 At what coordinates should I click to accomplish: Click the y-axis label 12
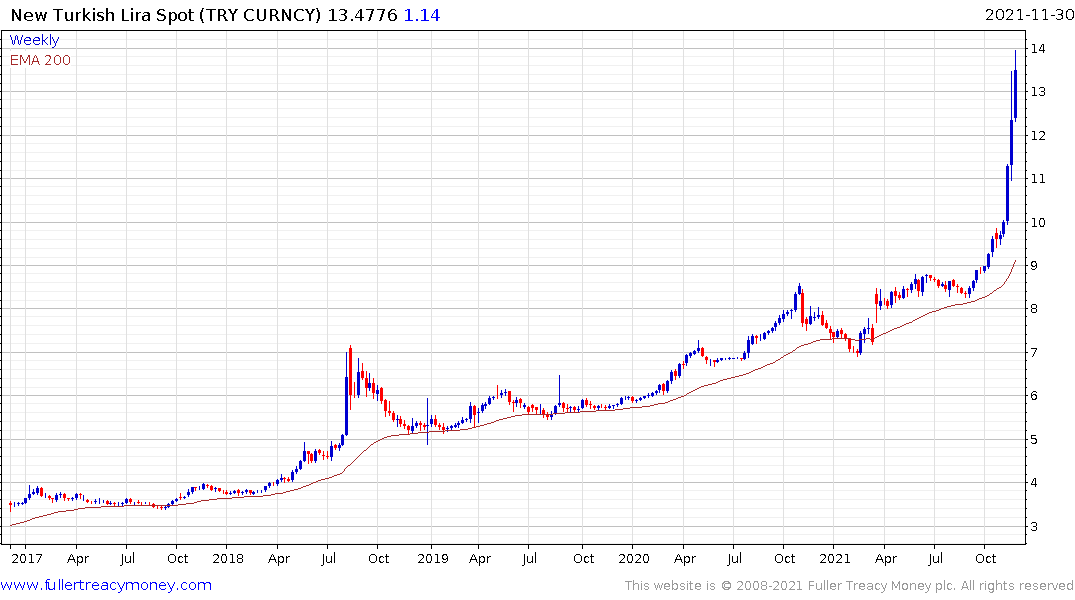pos(1037,135)
